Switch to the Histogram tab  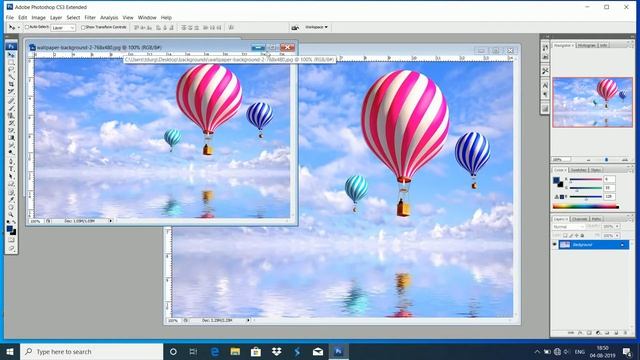[x=587, y=45]
